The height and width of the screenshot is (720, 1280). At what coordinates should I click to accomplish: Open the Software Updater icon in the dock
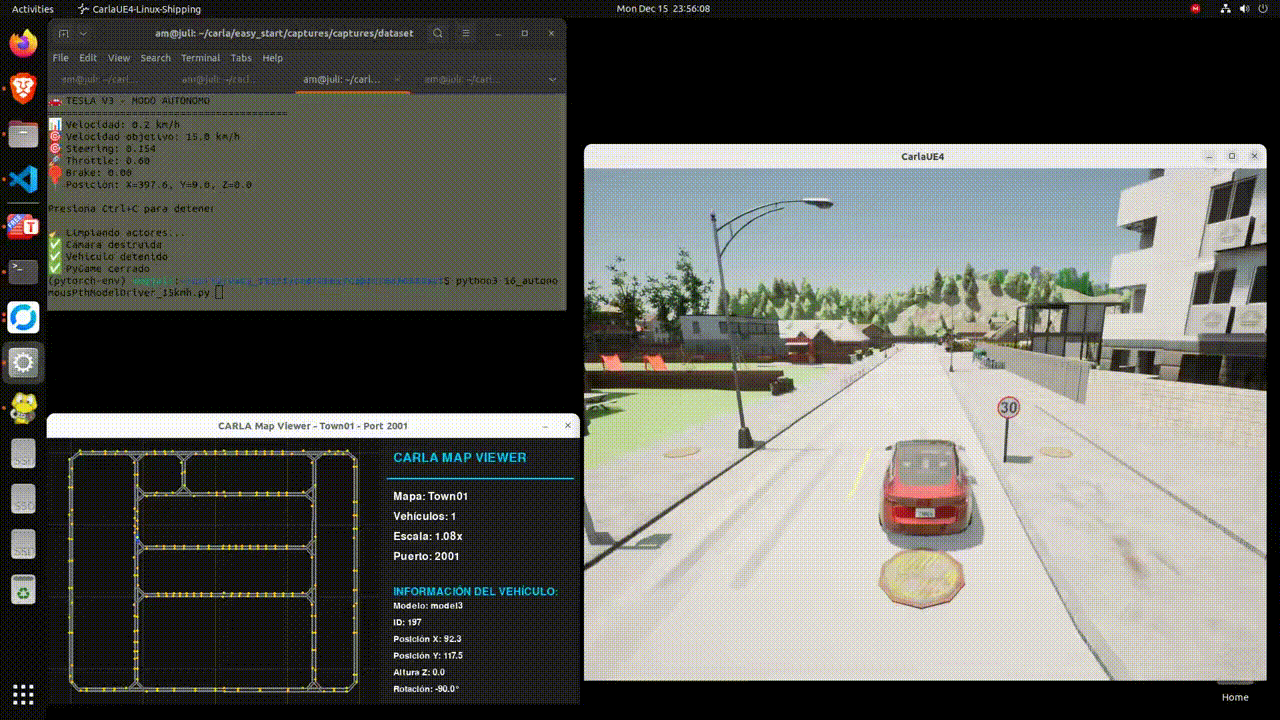[x=22, y=317]
